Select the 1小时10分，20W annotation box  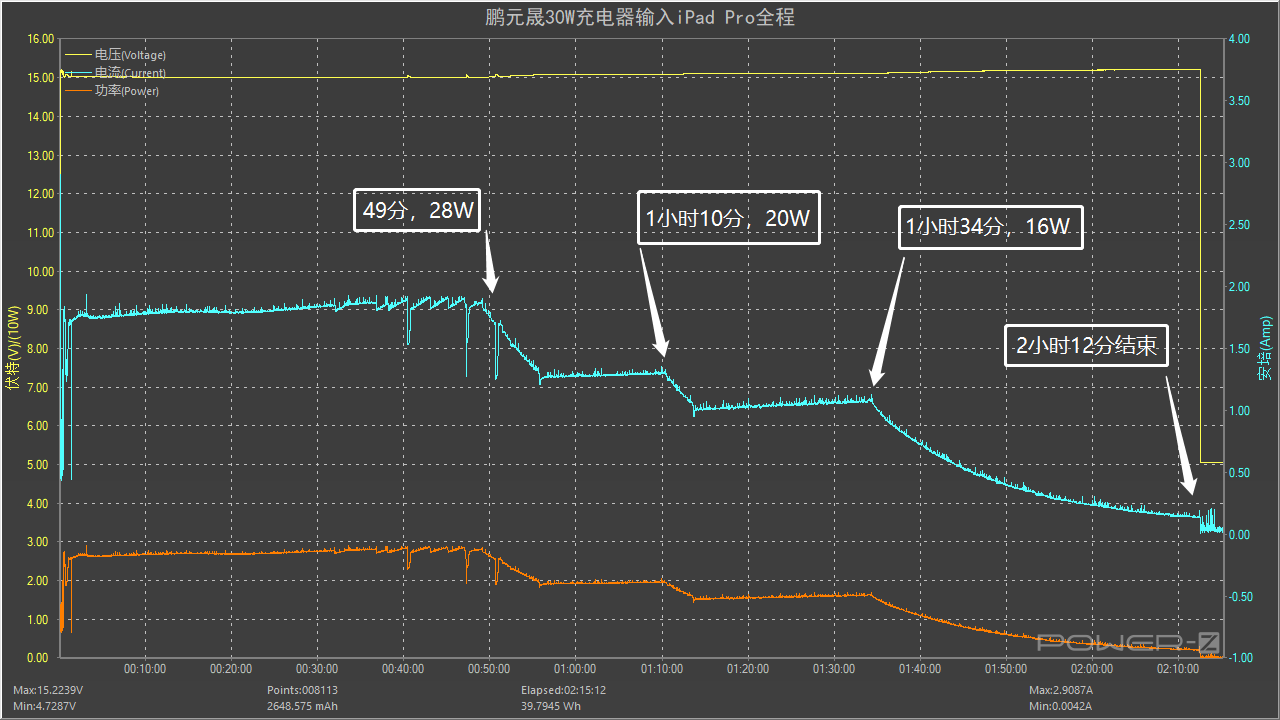coord(729,217)
